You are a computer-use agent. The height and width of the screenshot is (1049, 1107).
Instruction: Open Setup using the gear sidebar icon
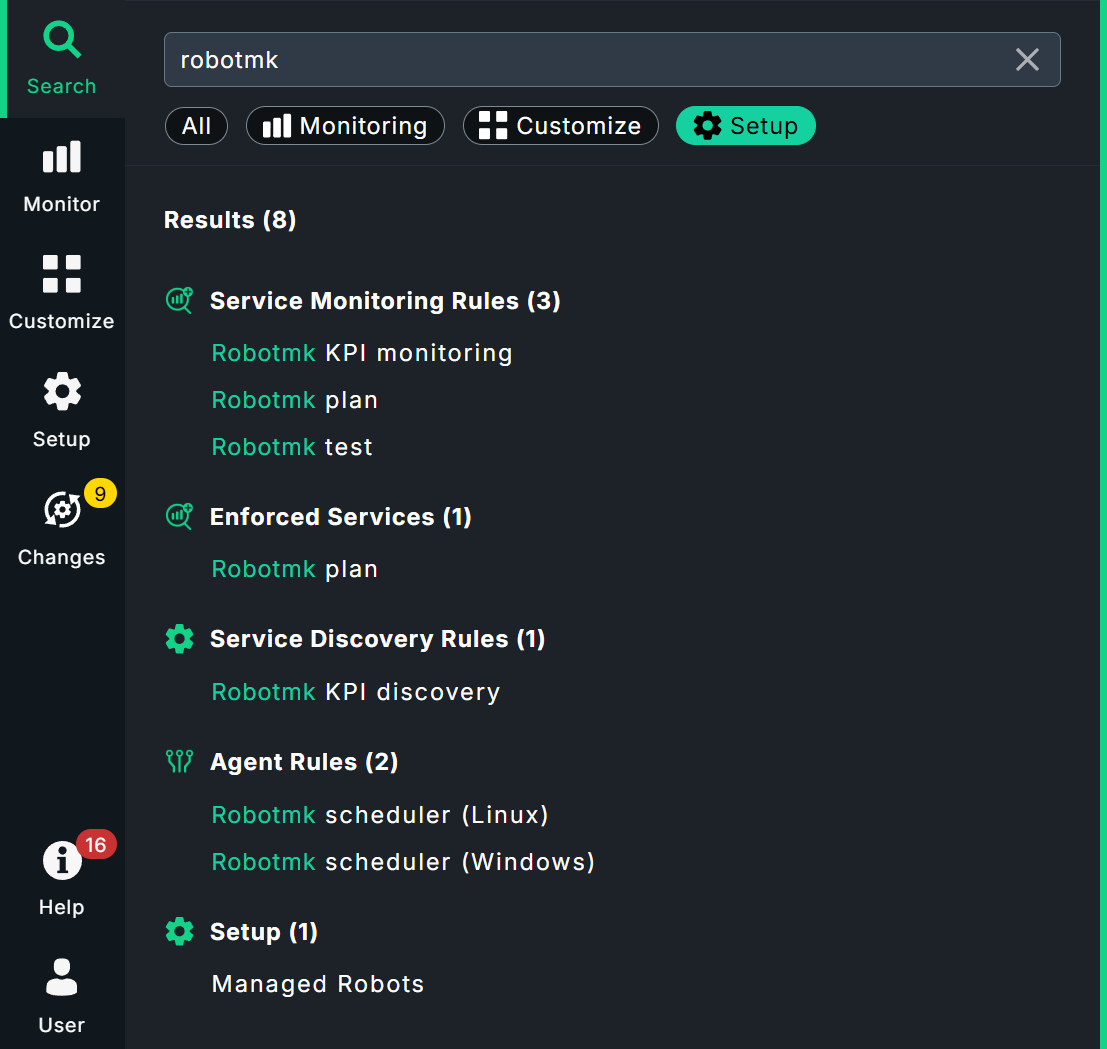[61, 391]
